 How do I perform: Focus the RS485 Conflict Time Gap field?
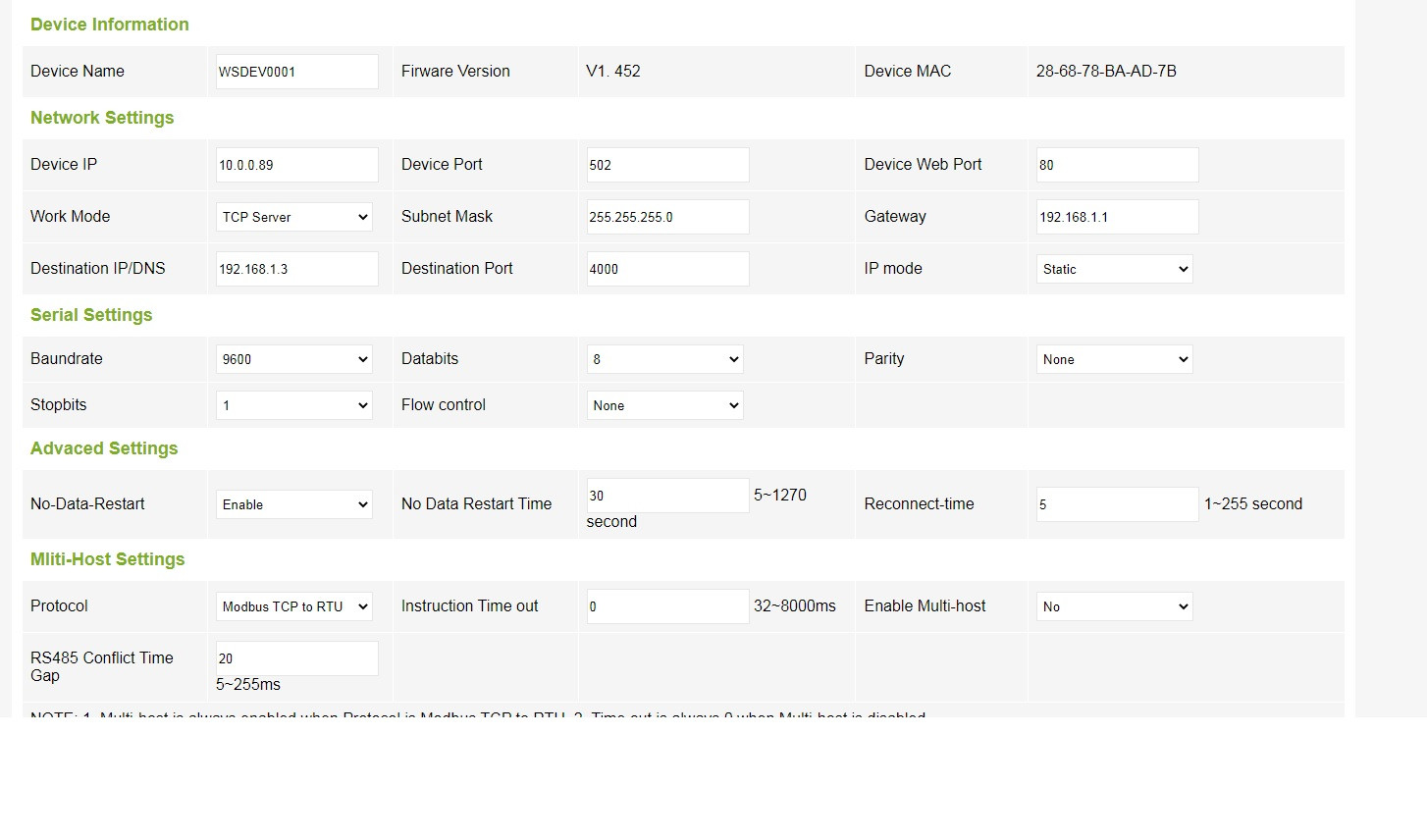pos(296,658)
